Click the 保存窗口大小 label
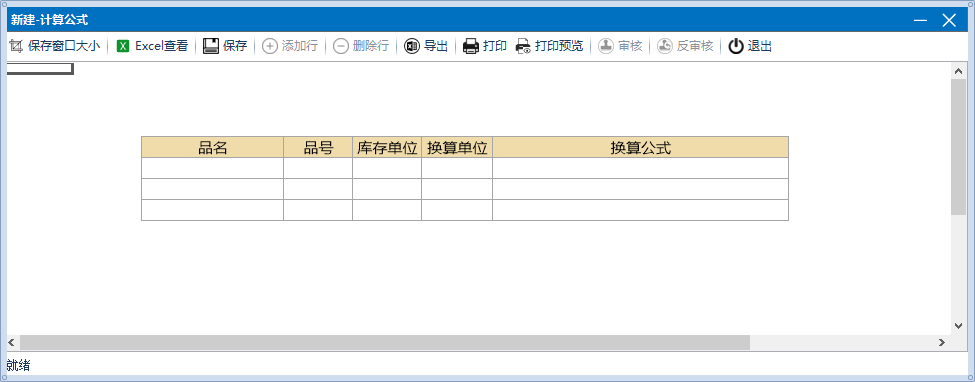Viewport: 975px width, 382px height. [64, 46]
